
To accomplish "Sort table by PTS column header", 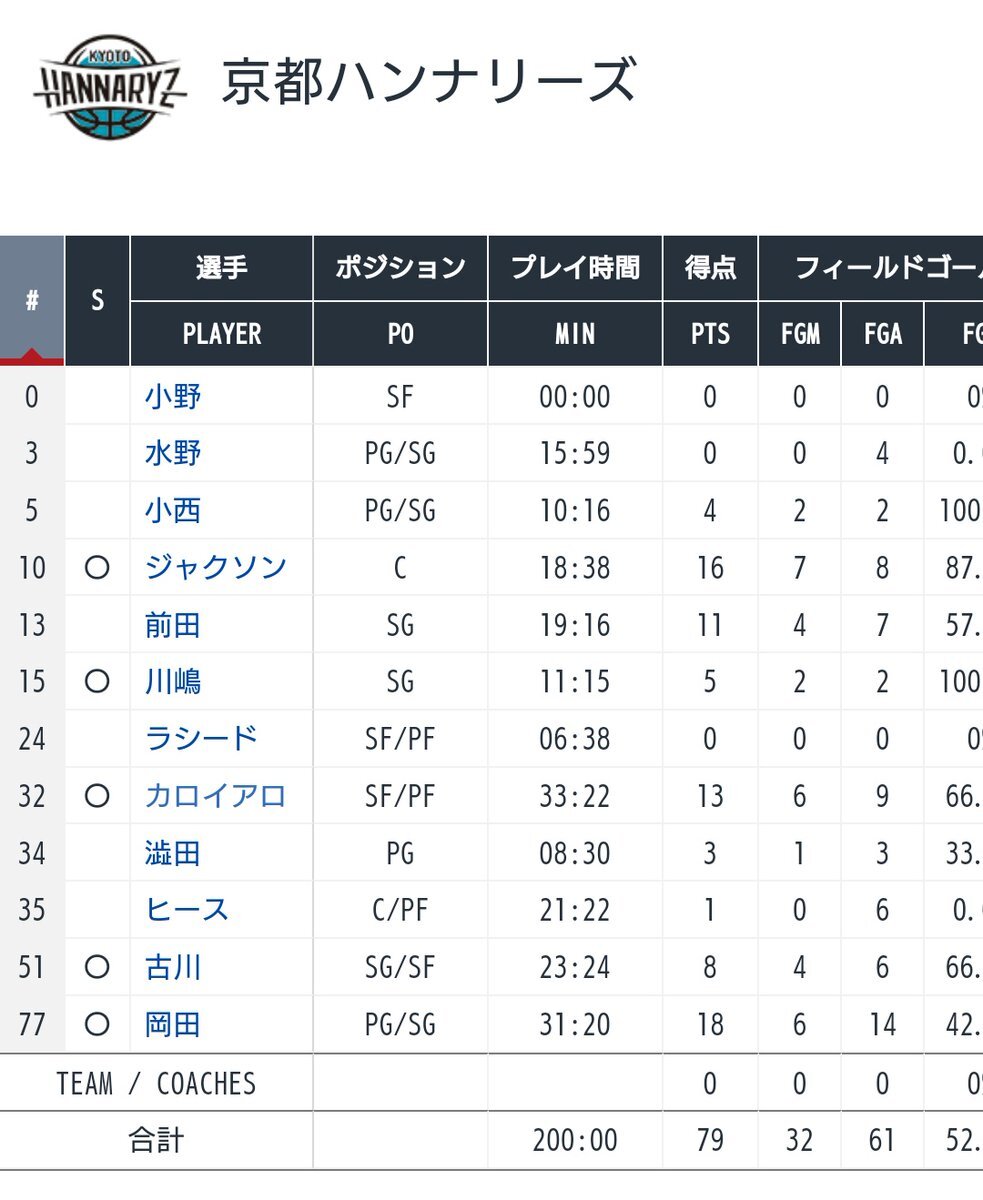I will tap(710, 334).
